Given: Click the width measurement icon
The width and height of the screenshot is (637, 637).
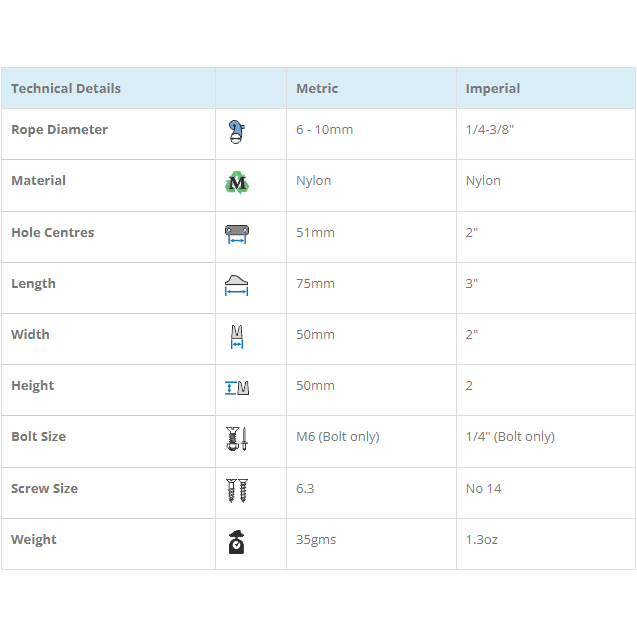Looking at the screenshot, I should (237, 336).
